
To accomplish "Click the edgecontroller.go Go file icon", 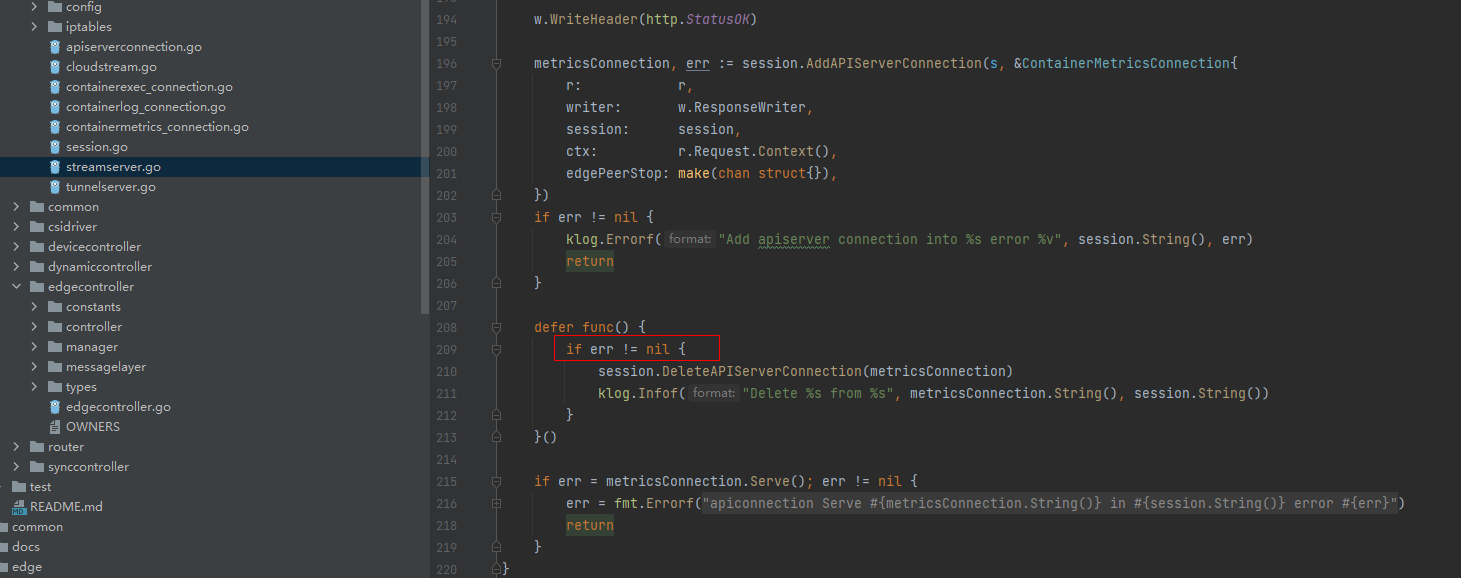I will point(55,406).
